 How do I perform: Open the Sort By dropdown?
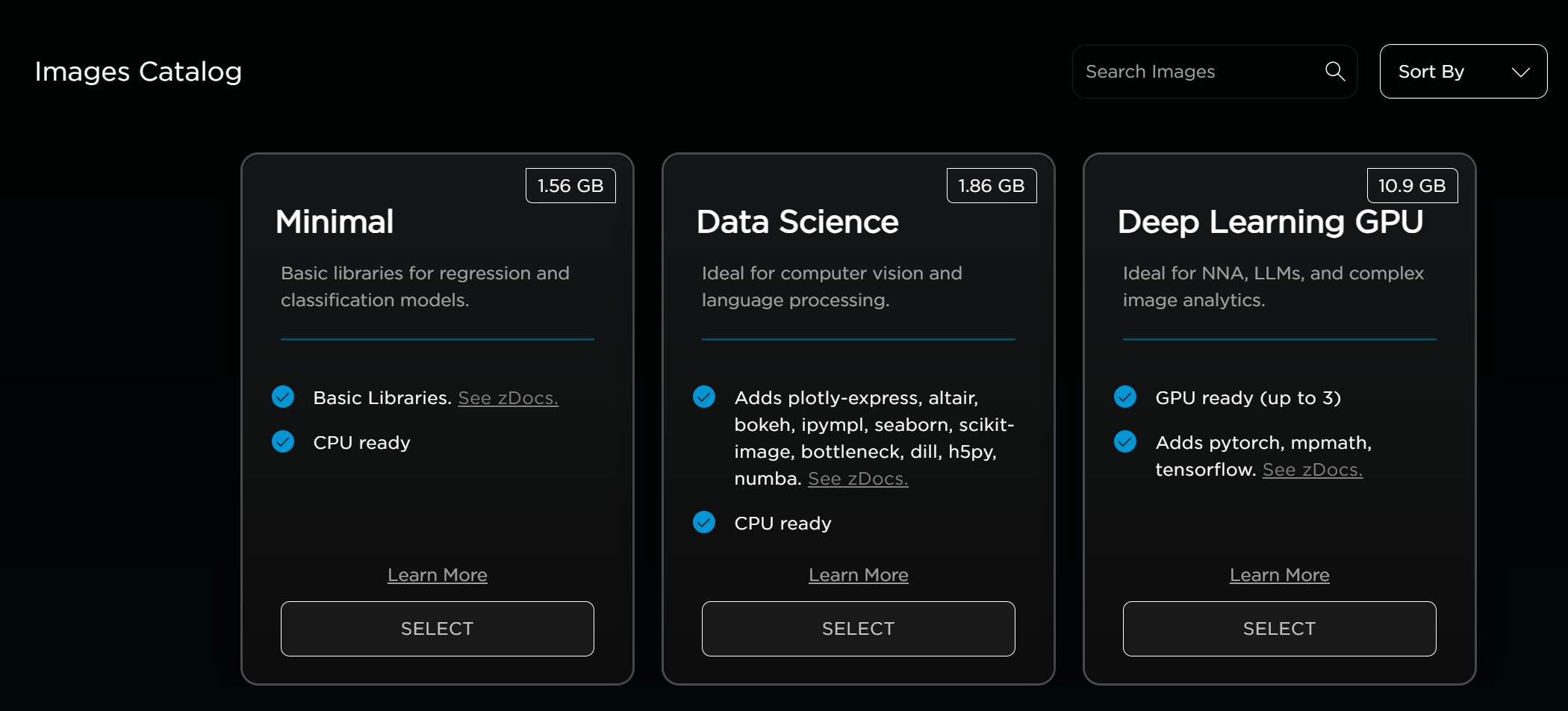pyautogui.click(x=1463, y=72)
